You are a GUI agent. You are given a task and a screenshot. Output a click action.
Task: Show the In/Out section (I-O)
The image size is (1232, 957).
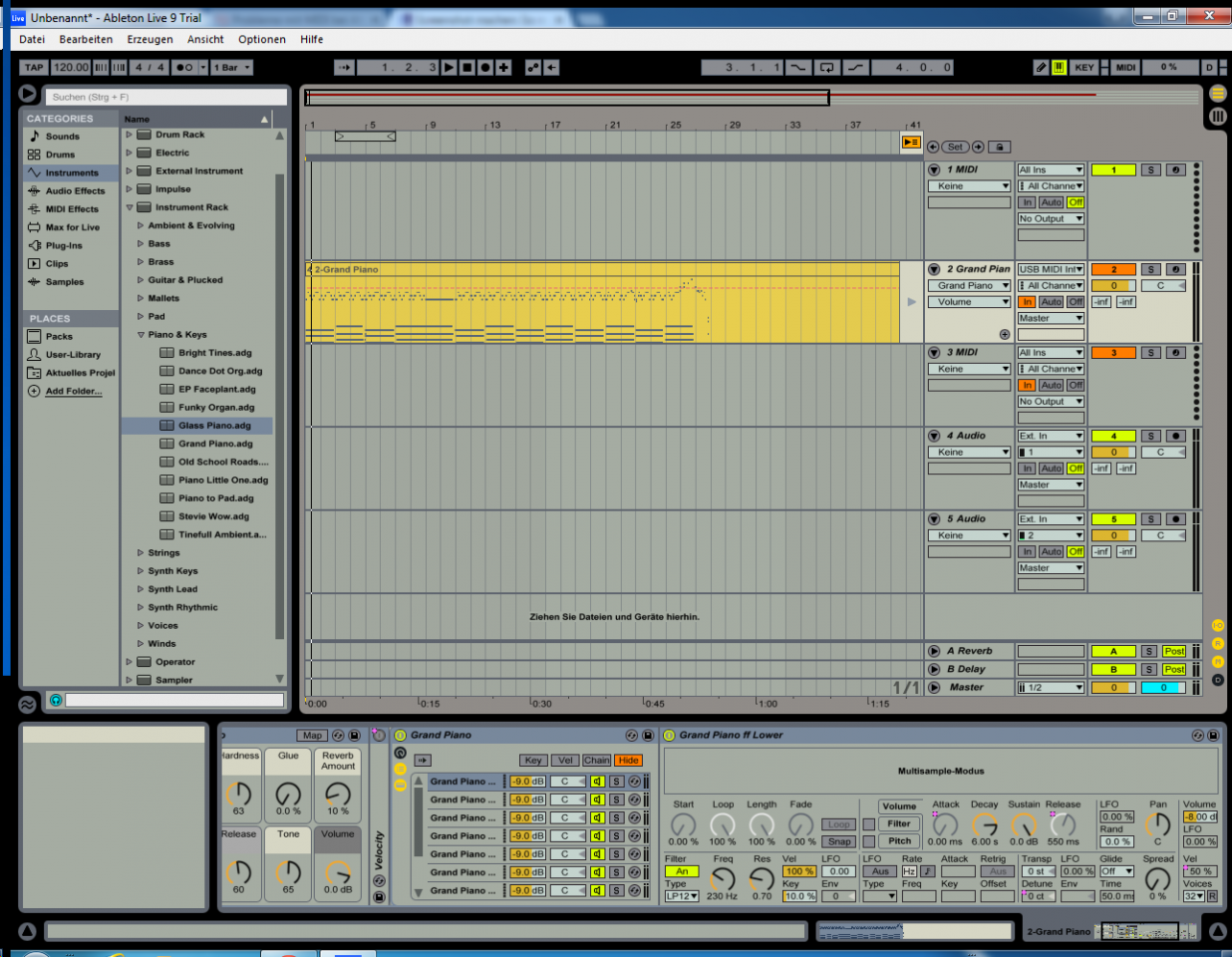click(1217, 625)
